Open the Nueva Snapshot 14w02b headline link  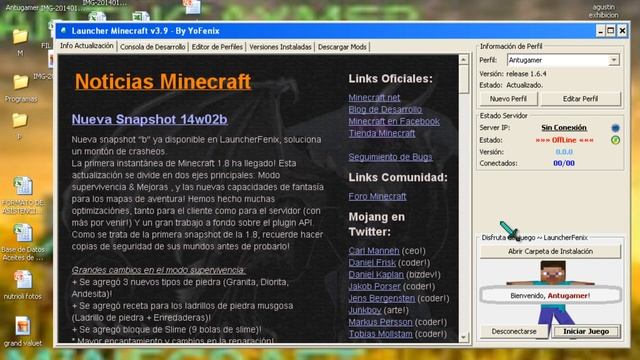click(149, 119)
